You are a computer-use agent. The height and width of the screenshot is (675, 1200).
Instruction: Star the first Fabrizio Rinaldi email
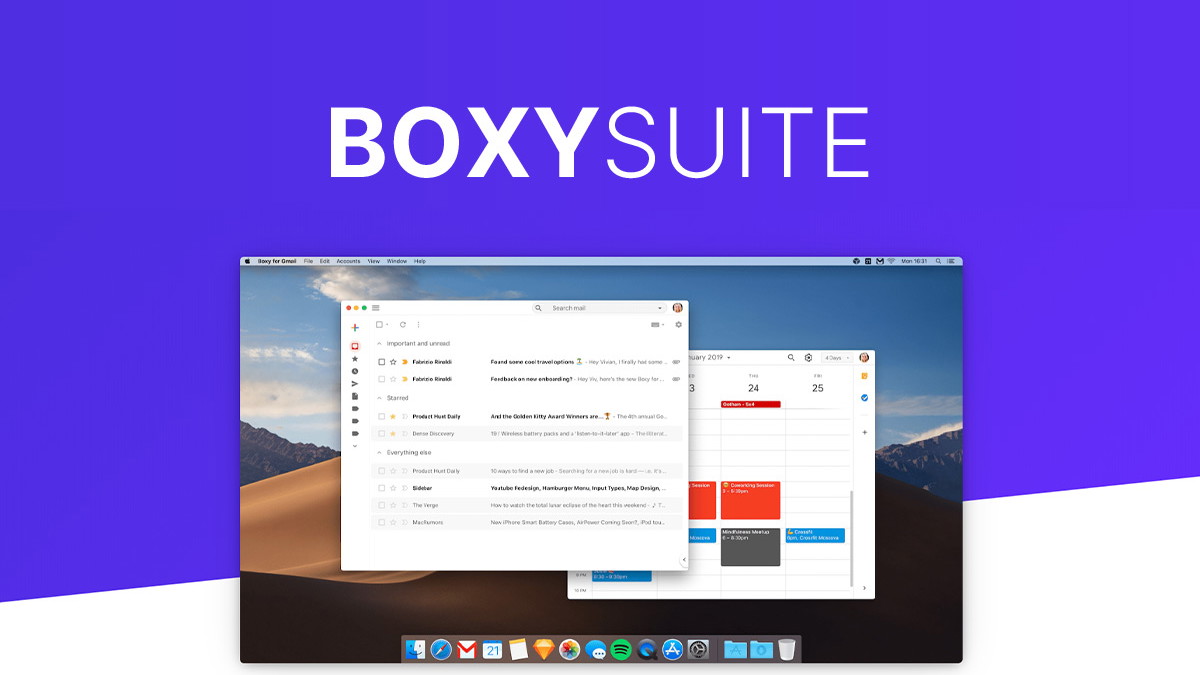click(393, 362)
